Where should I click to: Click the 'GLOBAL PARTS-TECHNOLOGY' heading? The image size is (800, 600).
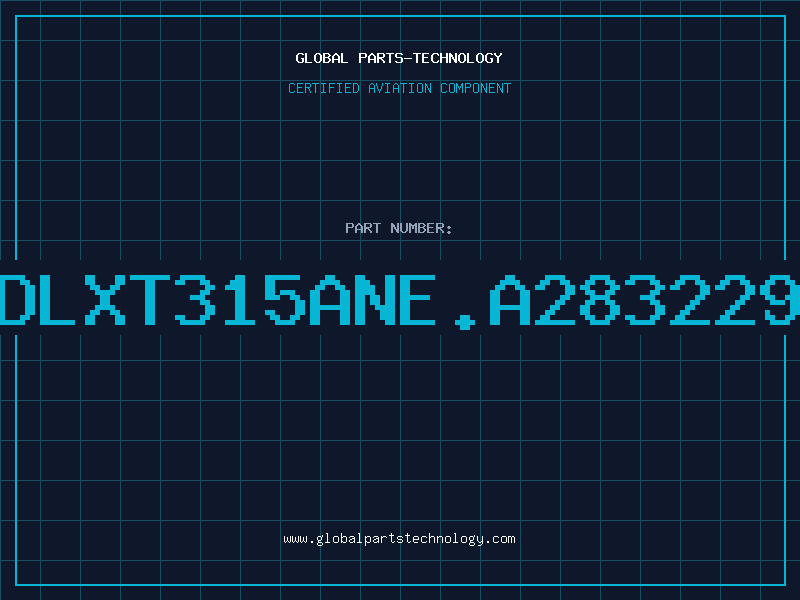[399, 58]
